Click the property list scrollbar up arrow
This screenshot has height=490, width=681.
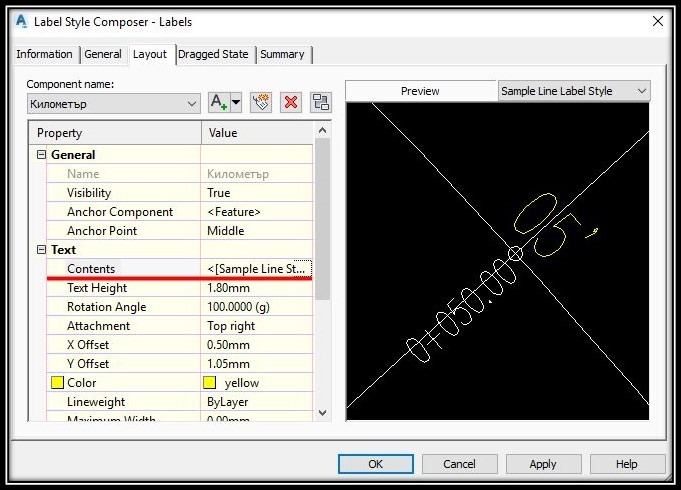pyautogui.click(x=322, y=130)
